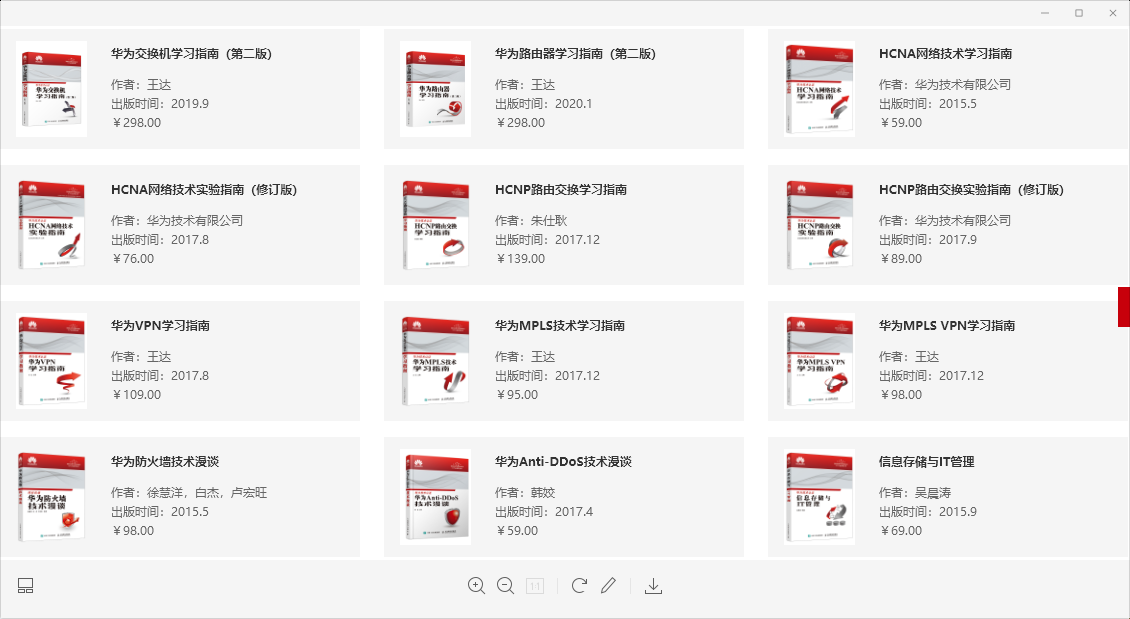Click the title HCNA网络技术实验指南（修订版）
Screen dimensions: 1130x619
[204, 190]
